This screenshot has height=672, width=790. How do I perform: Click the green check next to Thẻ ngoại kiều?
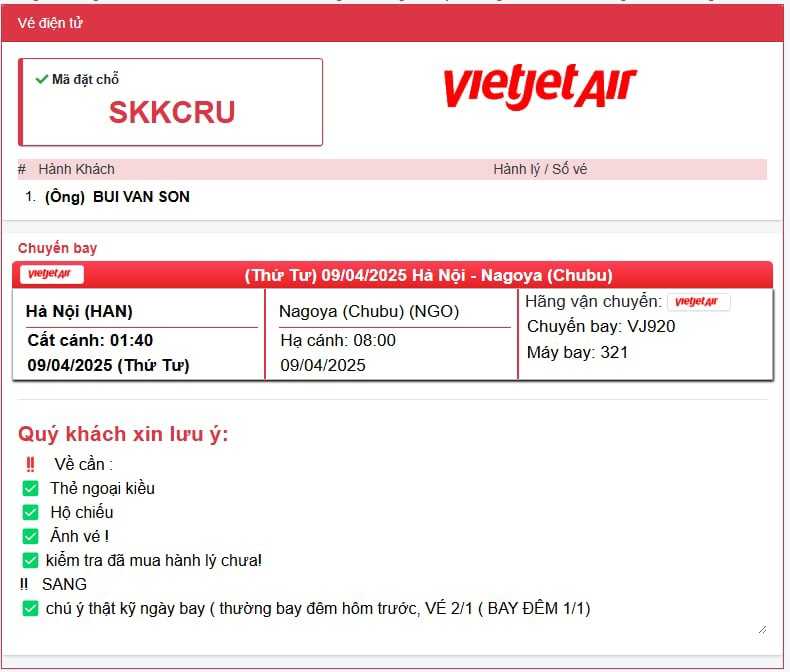coord(30,488)
